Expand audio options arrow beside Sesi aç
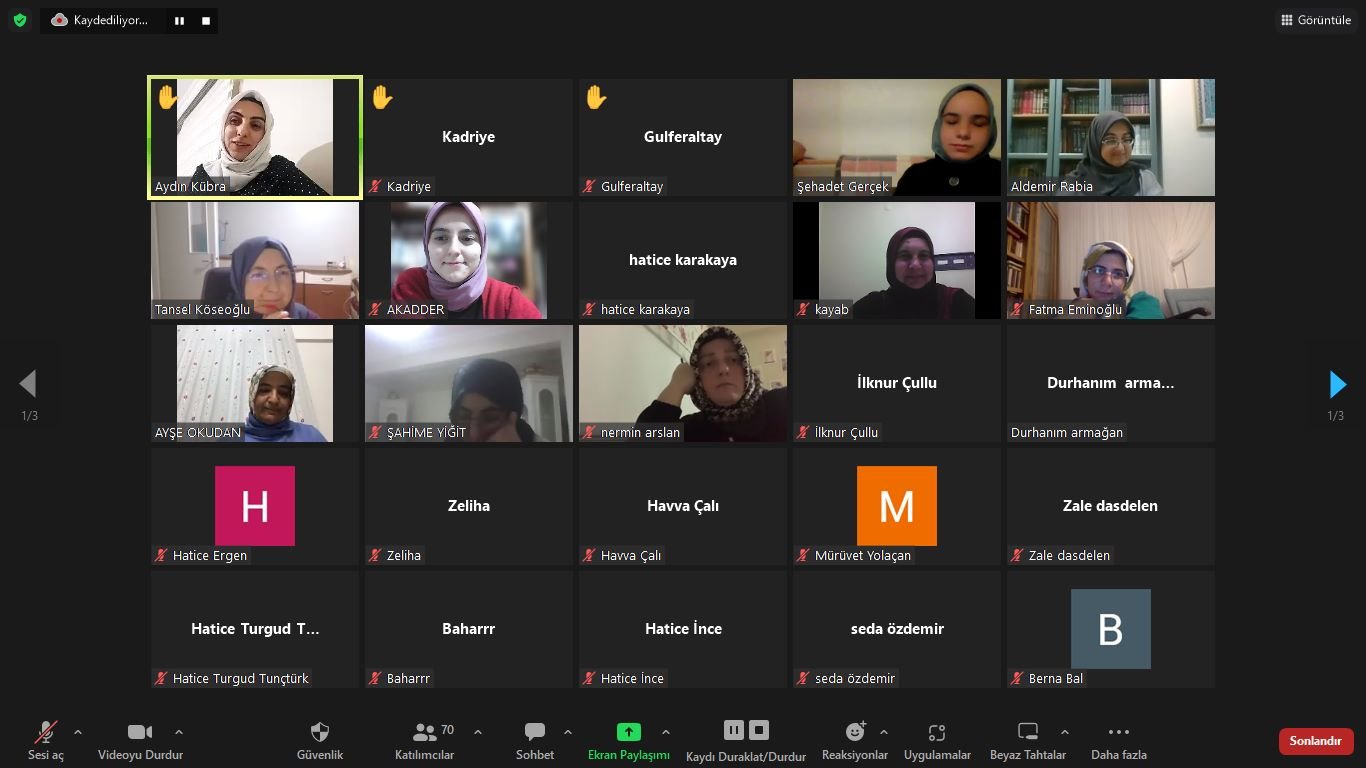The width and height of the screenshot is (1366, 768). pyautogui.click(x=78, y=732)
